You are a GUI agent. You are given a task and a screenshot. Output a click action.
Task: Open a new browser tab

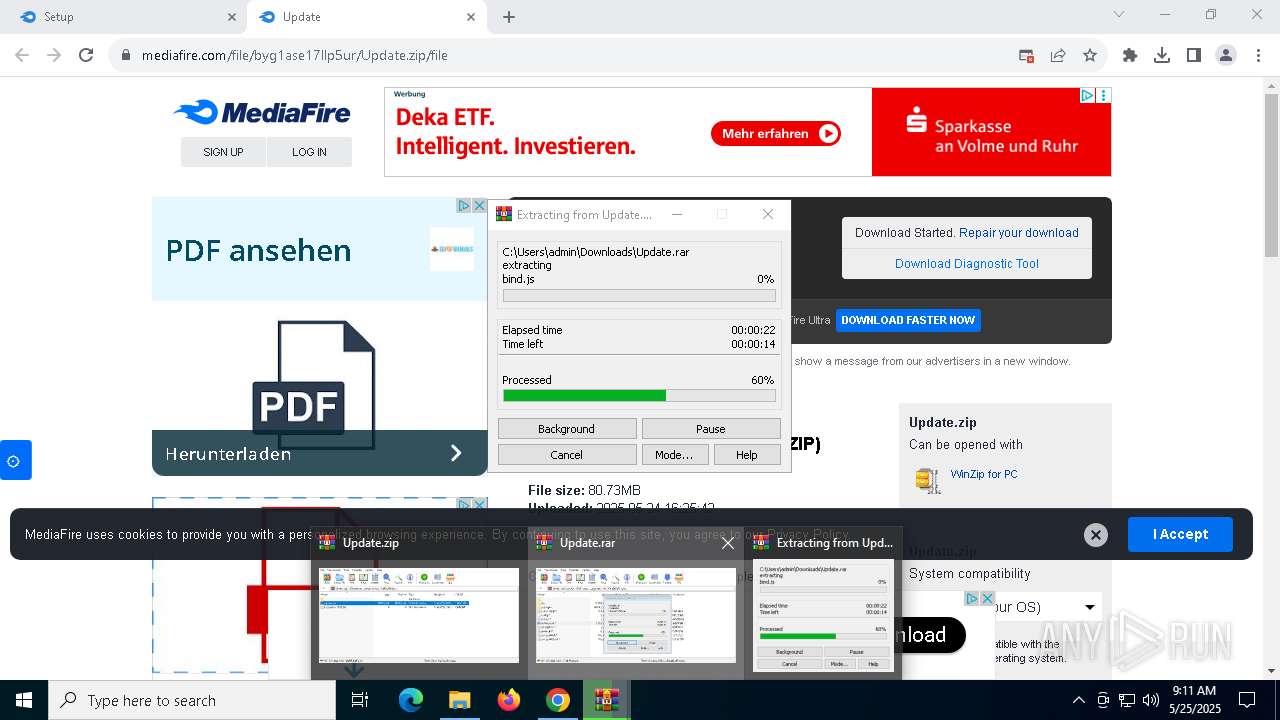coord(509,17)
